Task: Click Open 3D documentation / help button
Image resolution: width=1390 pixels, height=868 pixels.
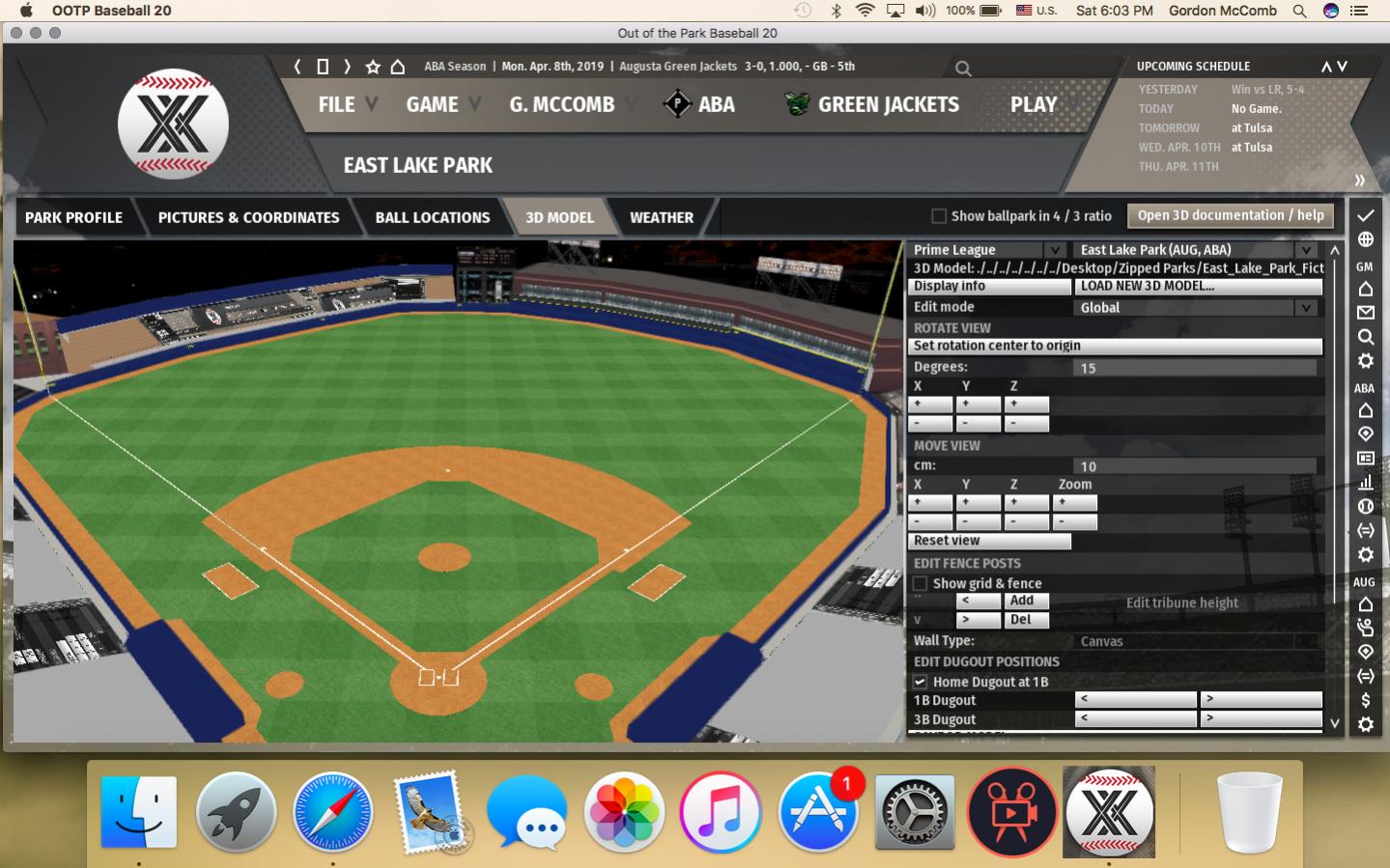Action: (1230, 215)
